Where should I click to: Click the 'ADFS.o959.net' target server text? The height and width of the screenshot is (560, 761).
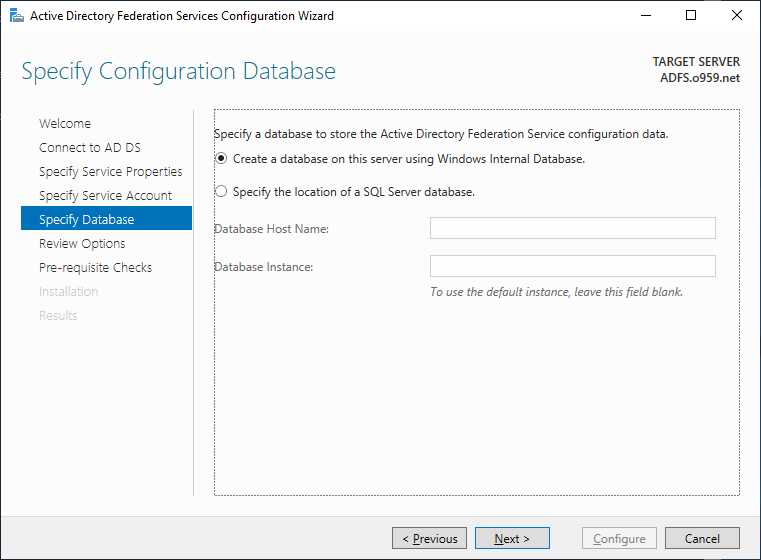(700, 78)
